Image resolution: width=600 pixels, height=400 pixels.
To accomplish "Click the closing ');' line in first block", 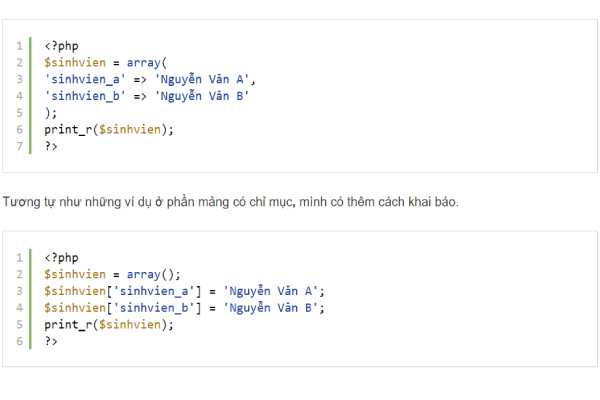I will [51, 113].
